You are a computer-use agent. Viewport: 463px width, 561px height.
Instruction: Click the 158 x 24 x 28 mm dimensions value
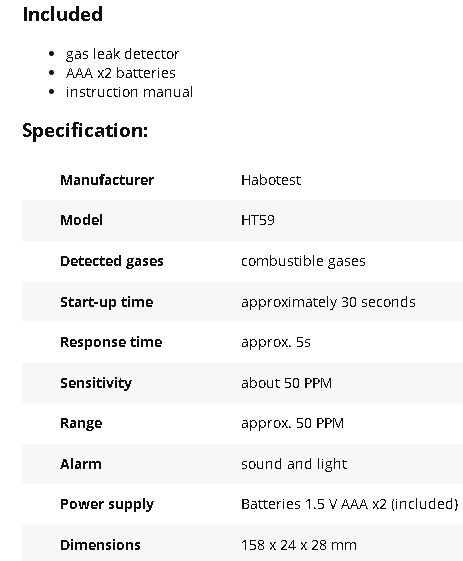[x=299, y=545]
